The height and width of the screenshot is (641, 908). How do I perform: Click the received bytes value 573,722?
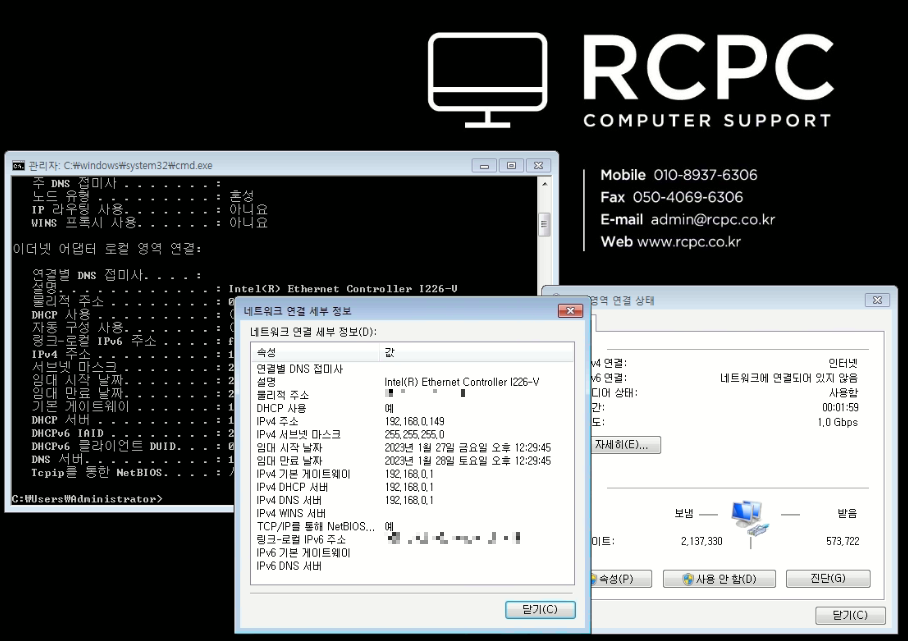(x=843, y=541)
